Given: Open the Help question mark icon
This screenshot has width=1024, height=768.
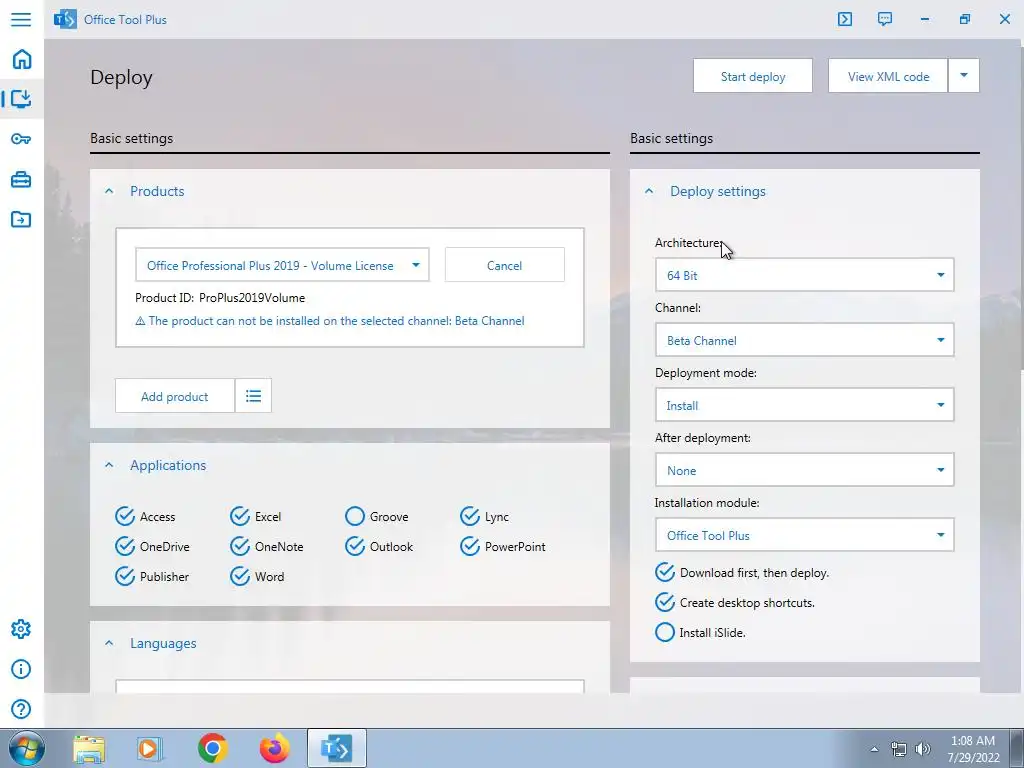Looking at the screenshot, I should coord(21,709).
